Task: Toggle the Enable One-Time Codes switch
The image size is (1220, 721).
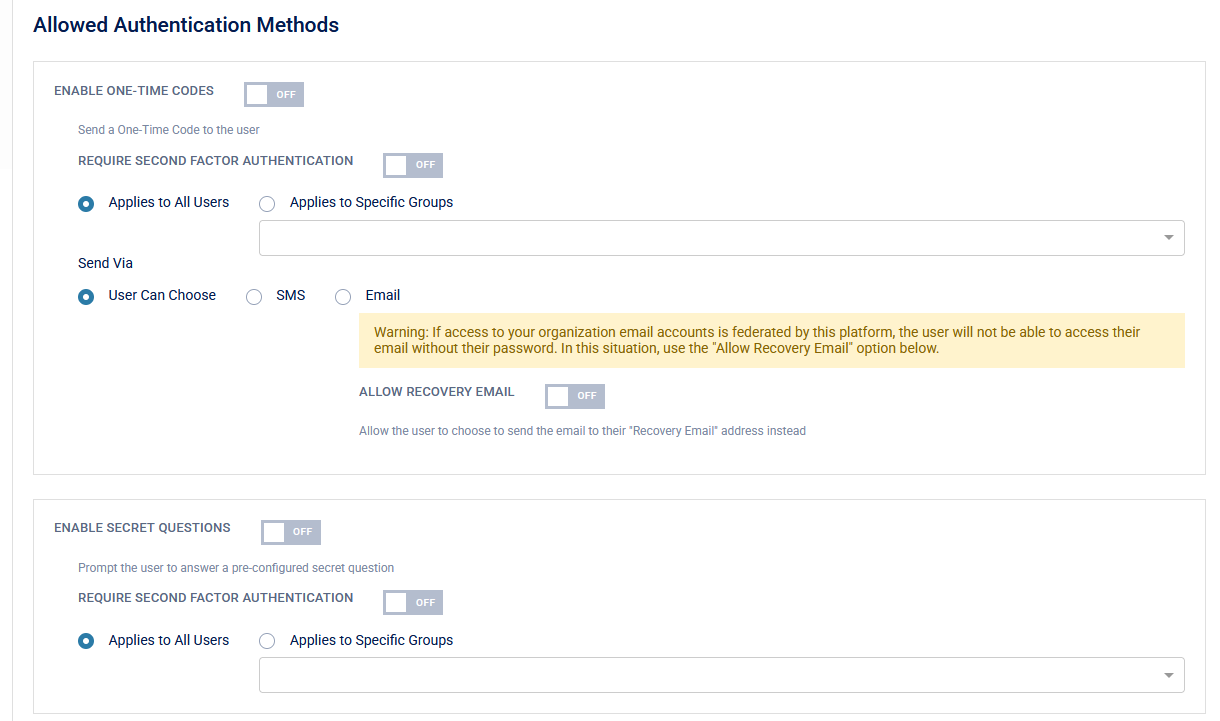Action: tap(274, 94)
